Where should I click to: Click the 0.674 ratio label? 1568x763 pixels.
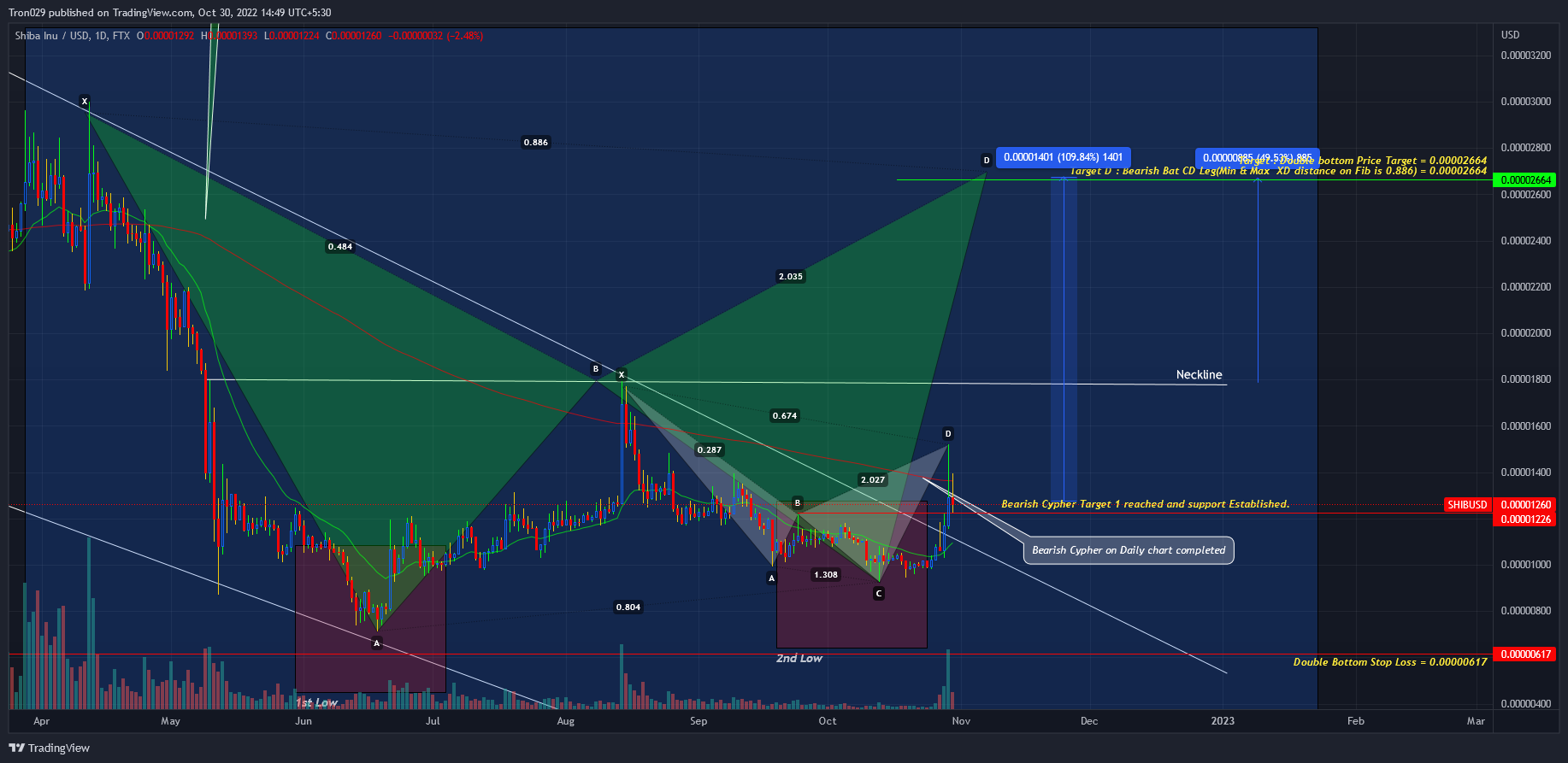click(785, 416)
